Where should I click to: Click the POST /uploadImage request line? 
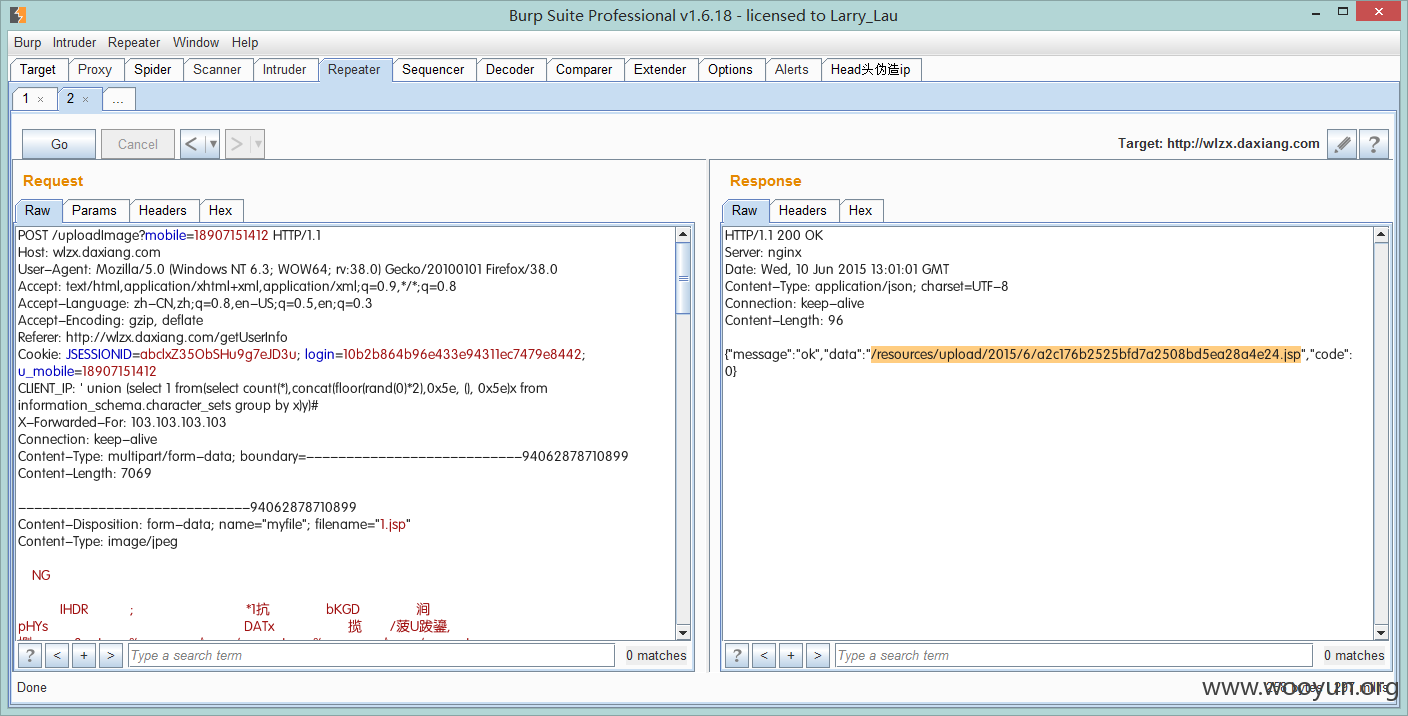(x=170, y=235)
